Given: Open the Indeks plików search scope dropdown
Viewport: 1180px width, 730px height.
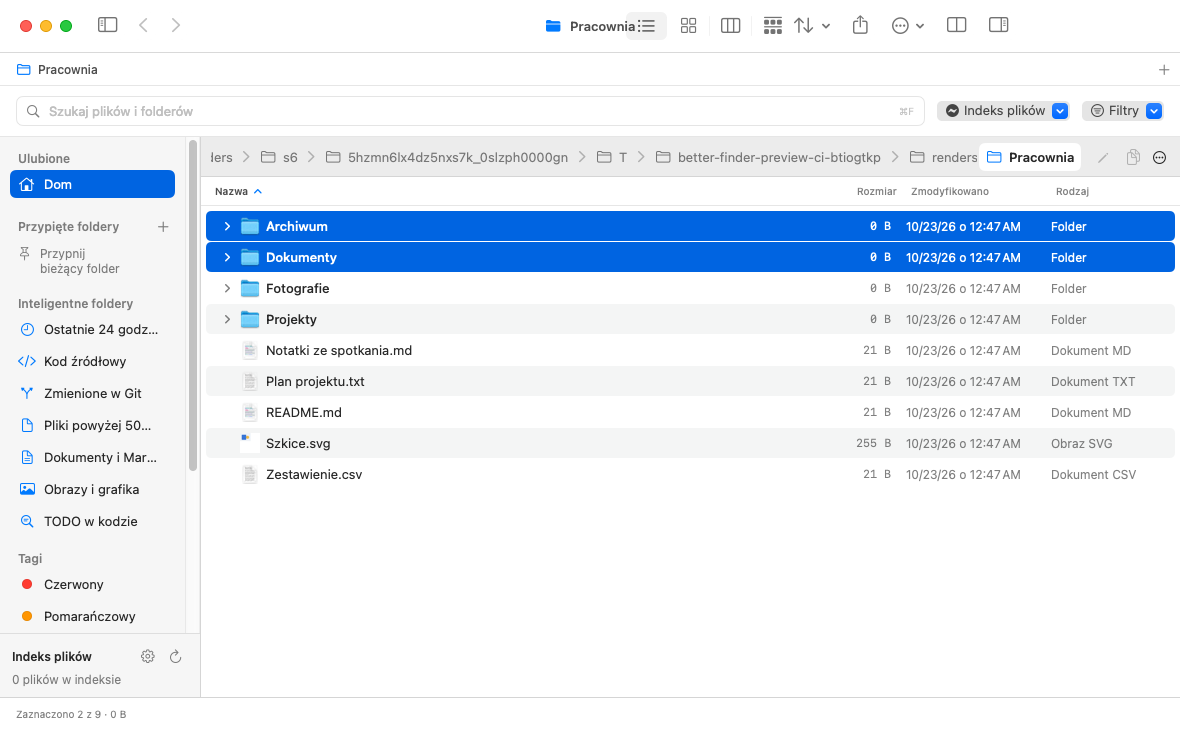Looking at the screenshot, I should click(1004, 111).
